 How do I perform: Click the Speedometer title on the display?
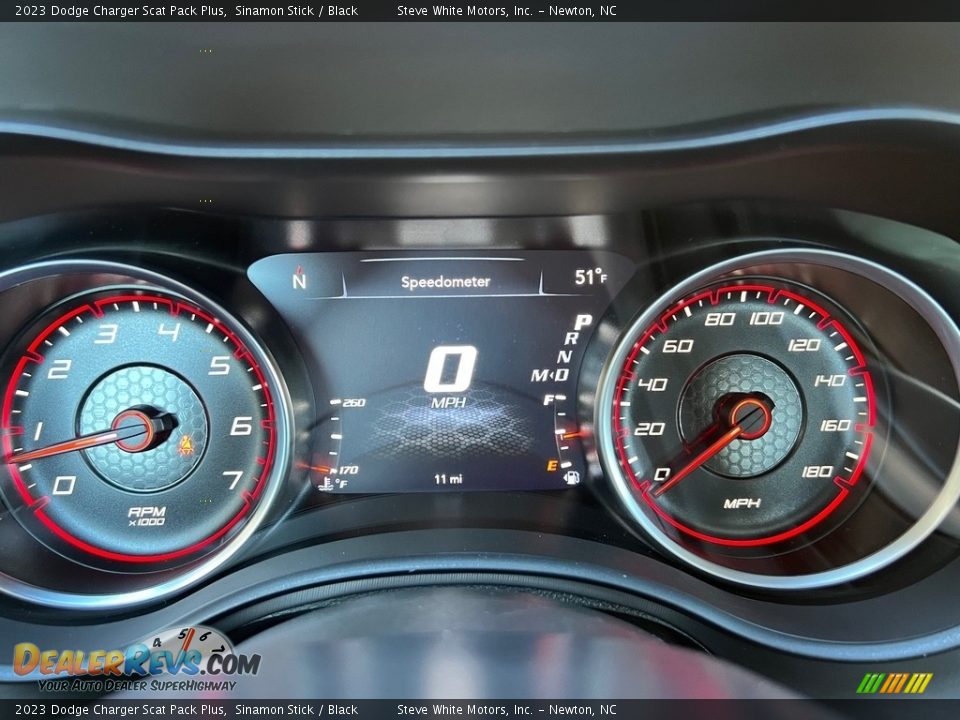(x=446, y=282)
